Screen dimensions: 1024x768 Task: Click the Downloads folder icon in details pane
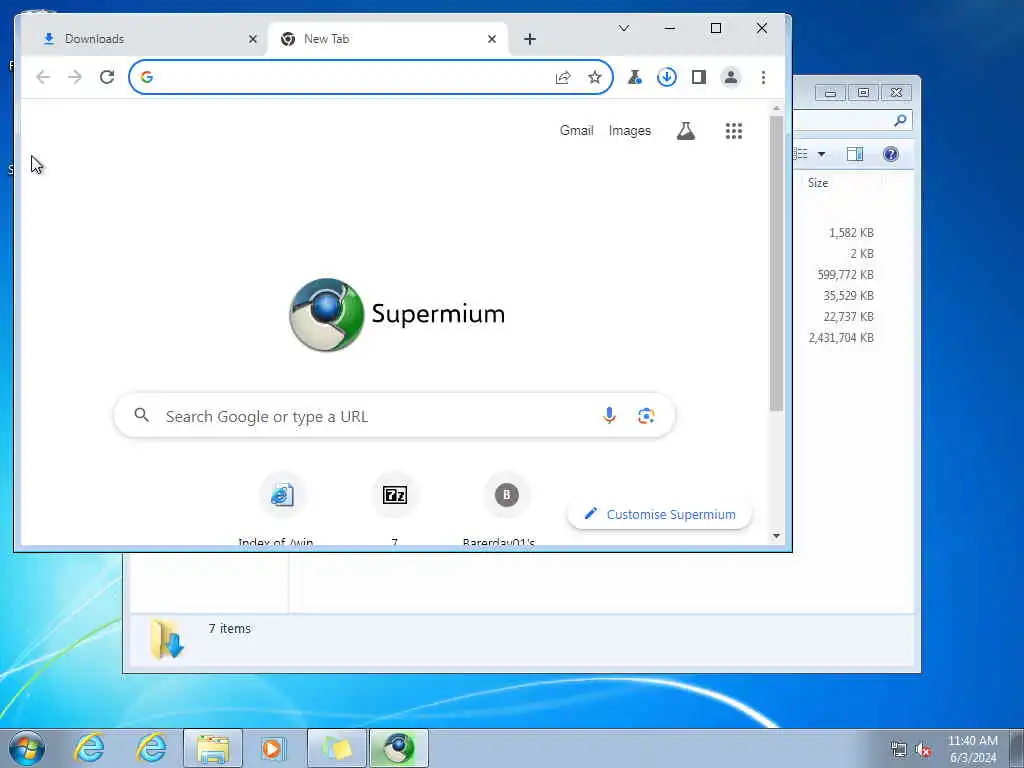(167, 639)
